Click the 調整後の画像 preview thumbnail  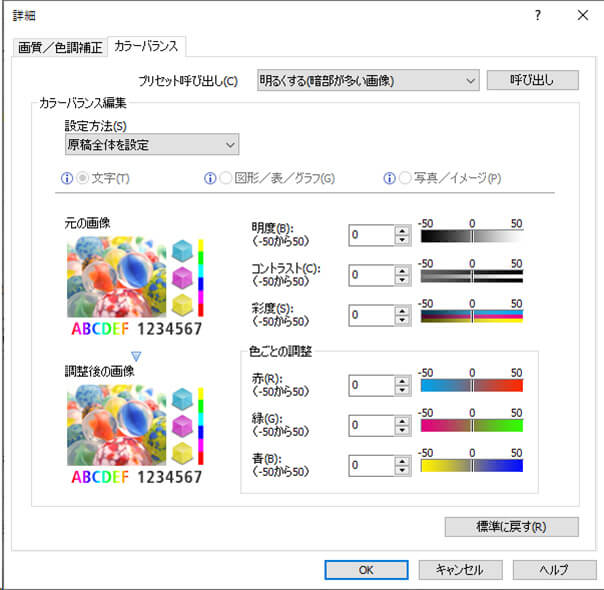click(x=134, y=423)
